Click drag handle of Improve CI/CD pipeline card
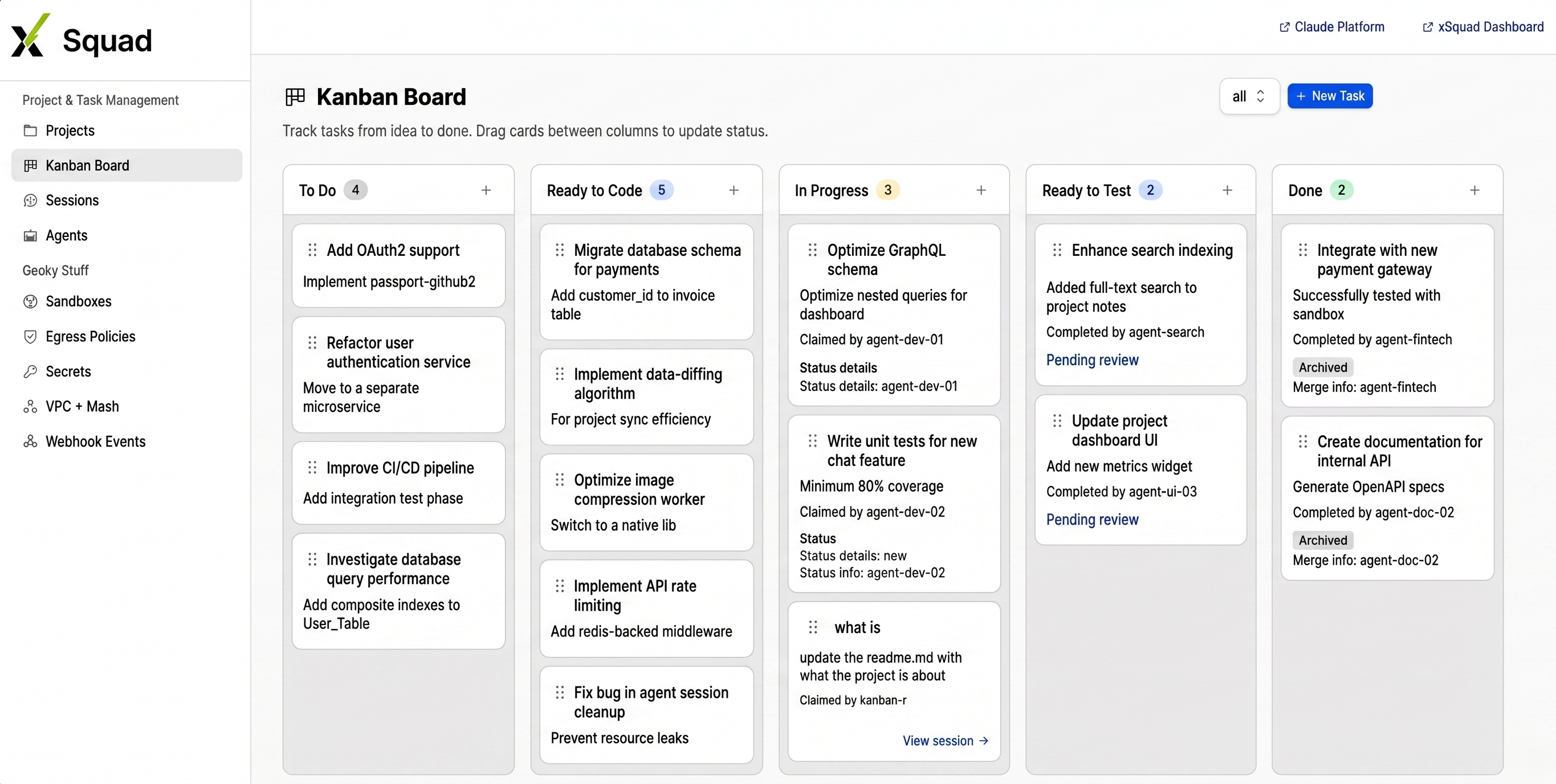This screenshot has width=1556, height=784. point(312,468)
